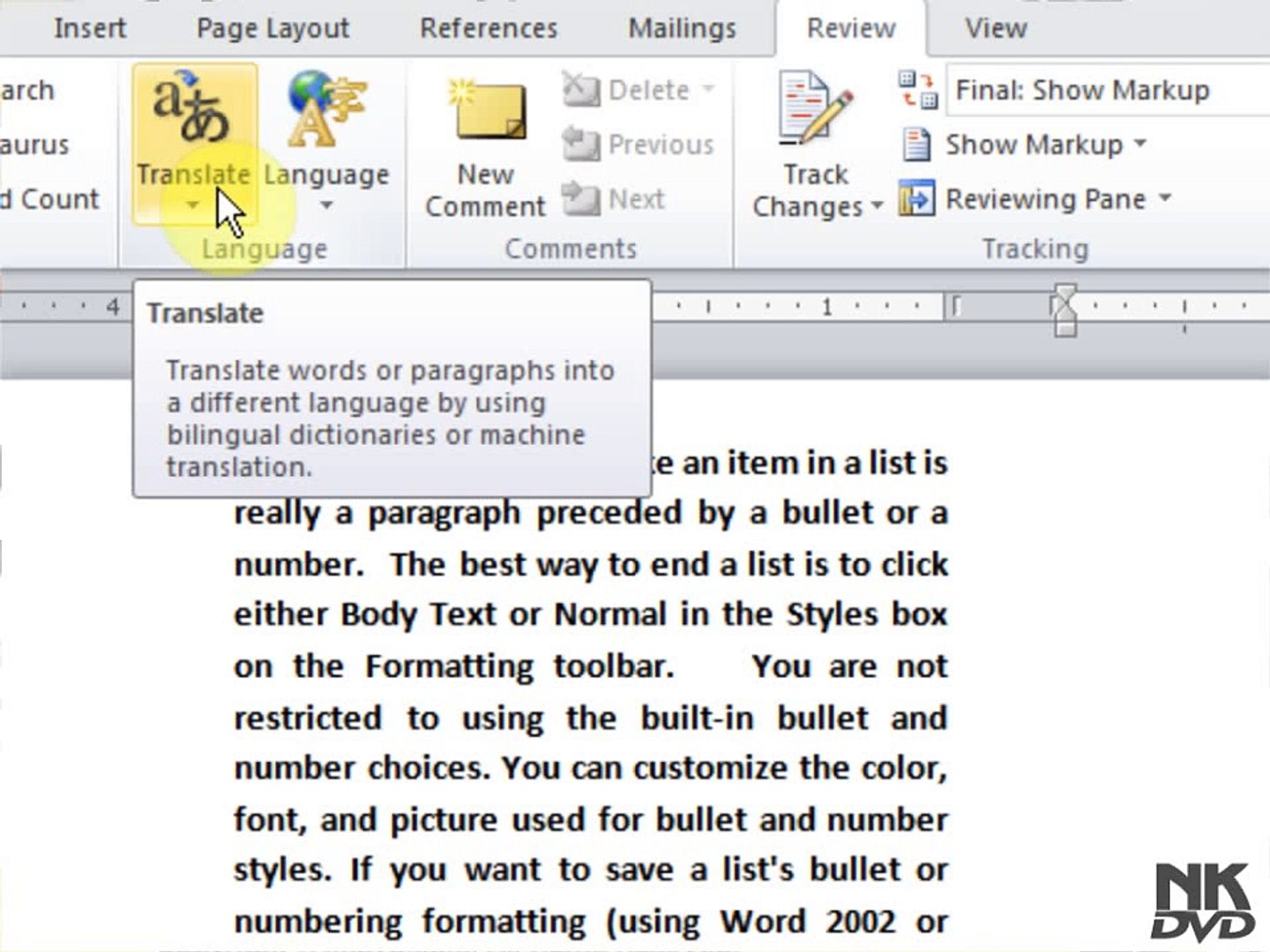Switch to the References tab
The height and width of the screenshot is (952, 1270).
pos(489,28)
